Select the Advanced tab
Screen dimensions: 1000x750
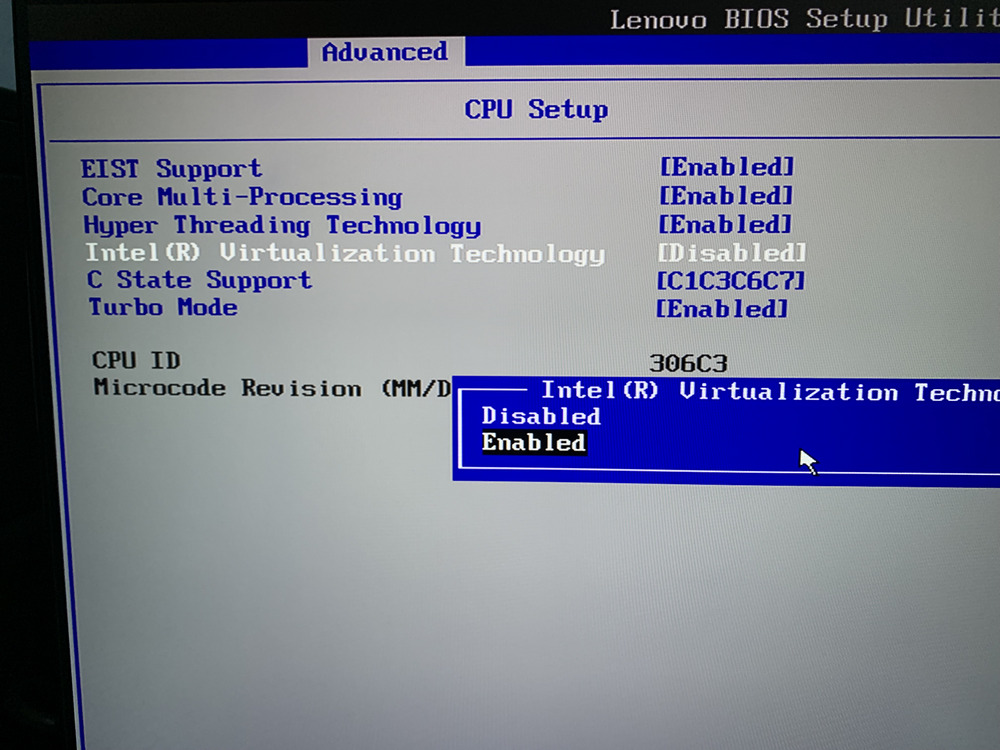click(385, 52)
